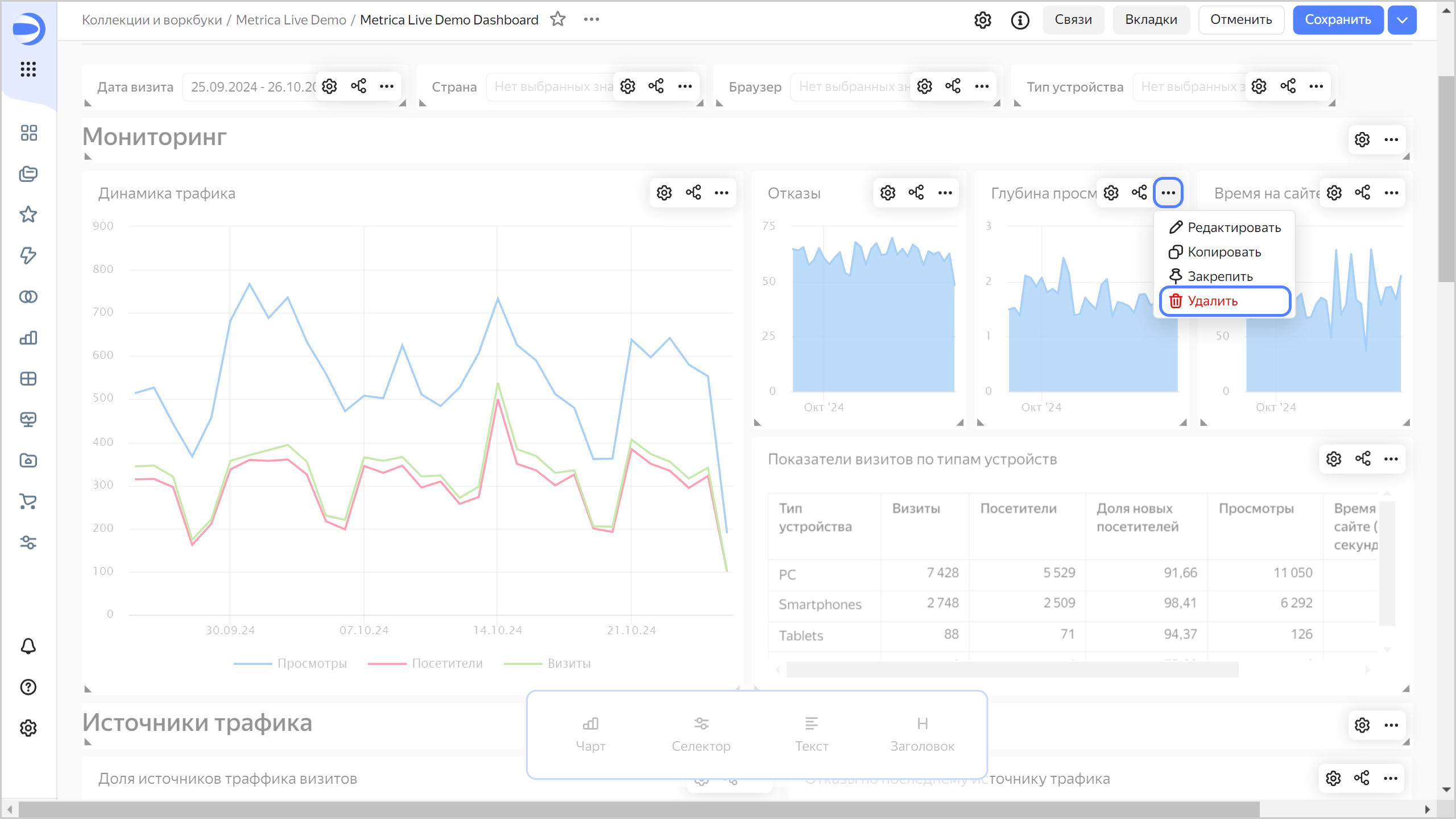Toggle Просмотры series in chart legend
Image resolution: width=1456 pixels, height=819 pixels.
[312, 663]
